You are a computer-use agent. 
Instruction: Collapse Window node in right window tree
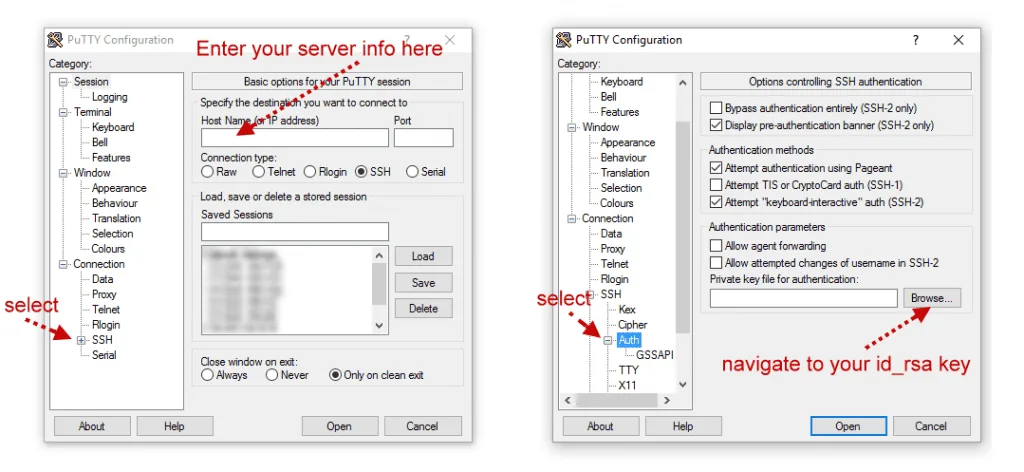[572, 127]
